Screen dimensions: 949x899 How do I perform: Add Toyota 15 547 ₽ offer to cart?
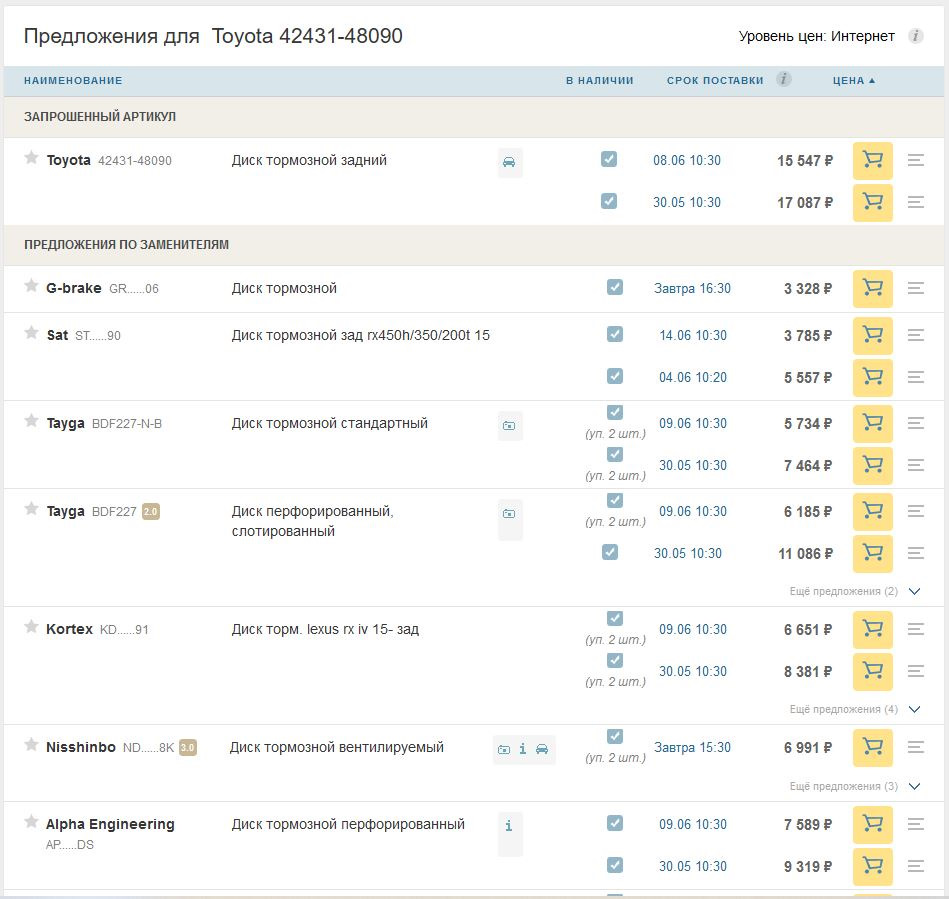point(872,161)
